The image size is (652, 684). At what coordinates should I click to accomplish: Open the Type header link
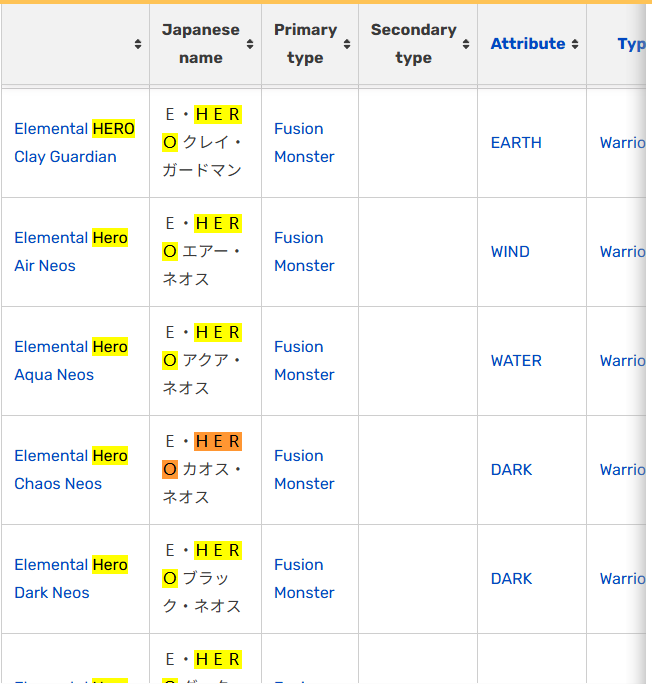tap(632, 44)
